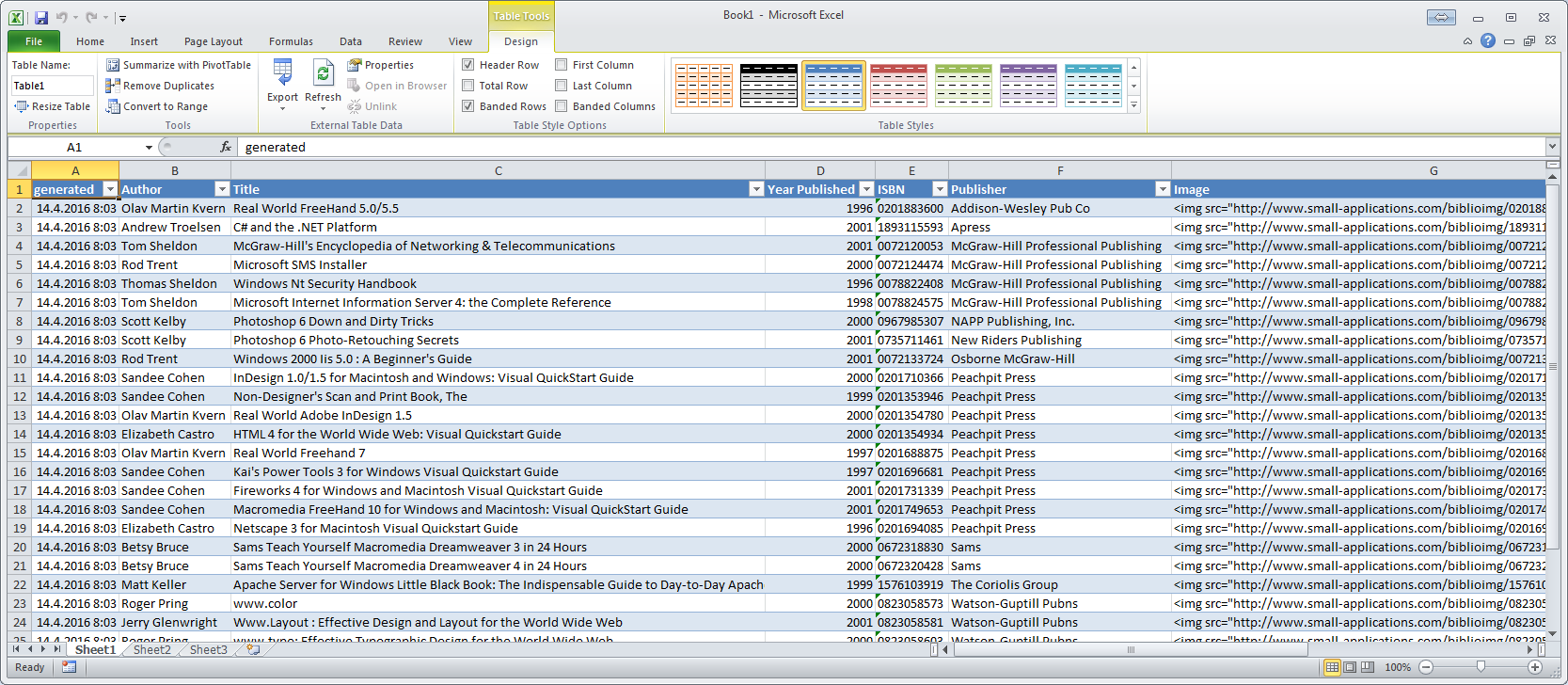Viewport: 1568px width, 685px height.
Task: Click the zoom out minus button
Action: tap(1426, 667)
